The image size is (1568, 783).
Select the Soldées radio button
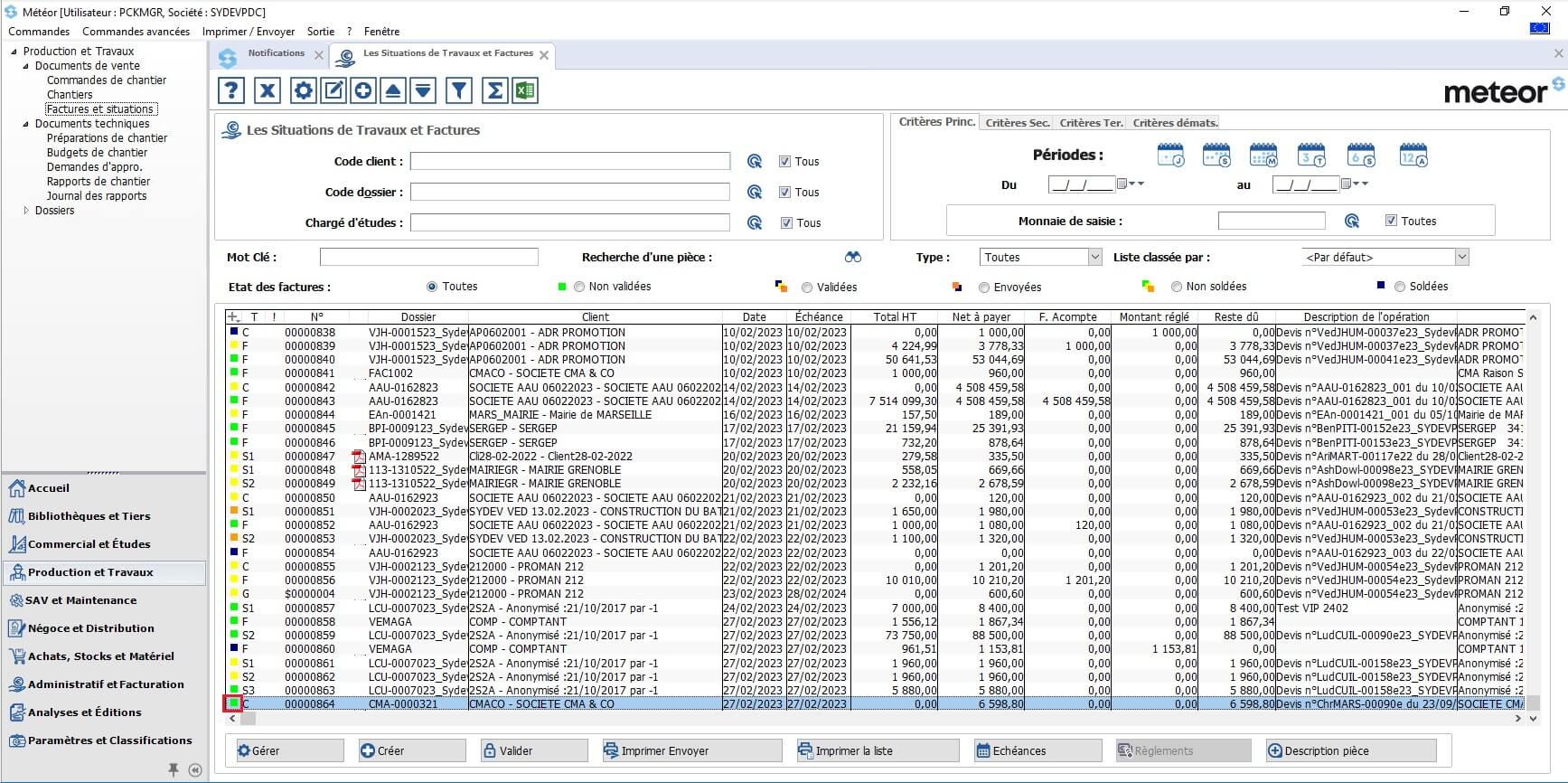coord(1400,287)
